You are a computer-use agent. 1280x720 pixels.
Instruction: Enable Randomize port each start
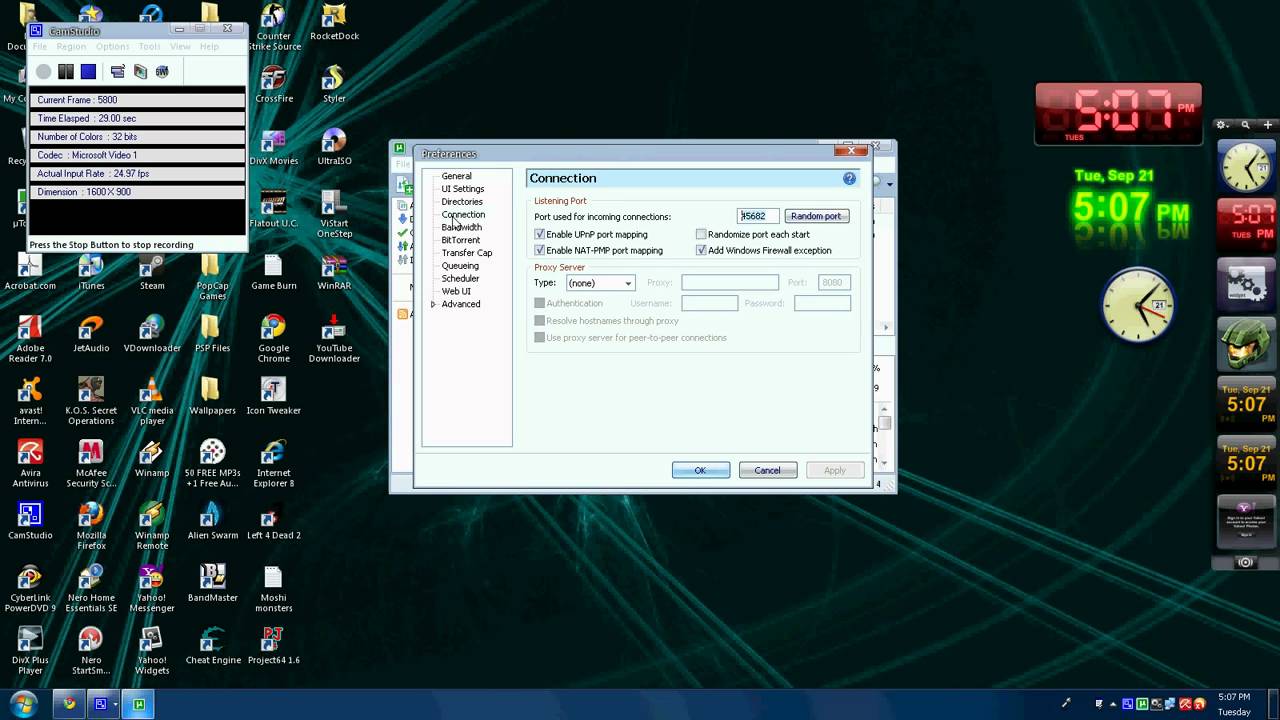(x=701, y=234)
